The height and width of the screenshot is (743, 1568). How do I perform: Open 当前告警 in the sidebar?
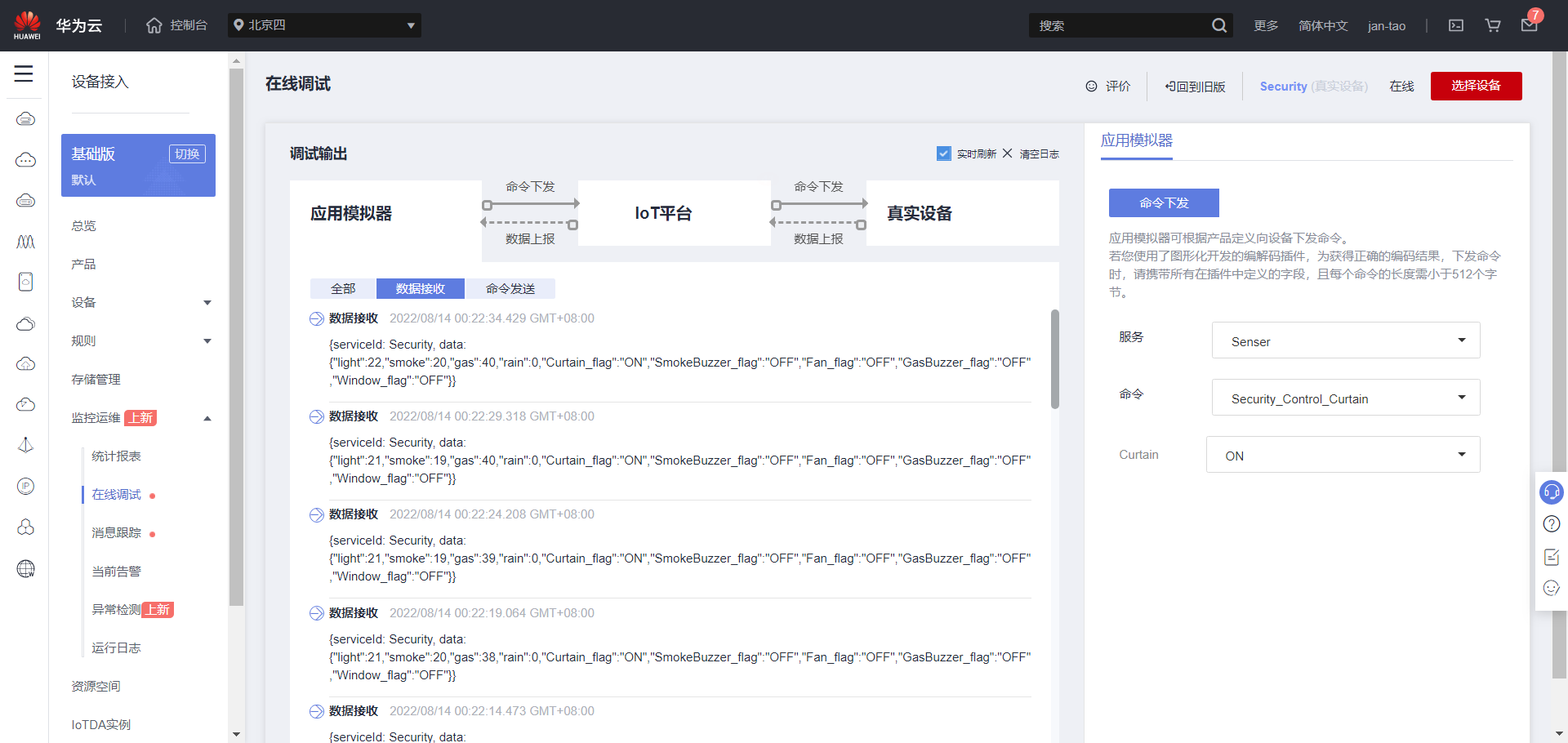pyautogui.click(x=116, y=572)
